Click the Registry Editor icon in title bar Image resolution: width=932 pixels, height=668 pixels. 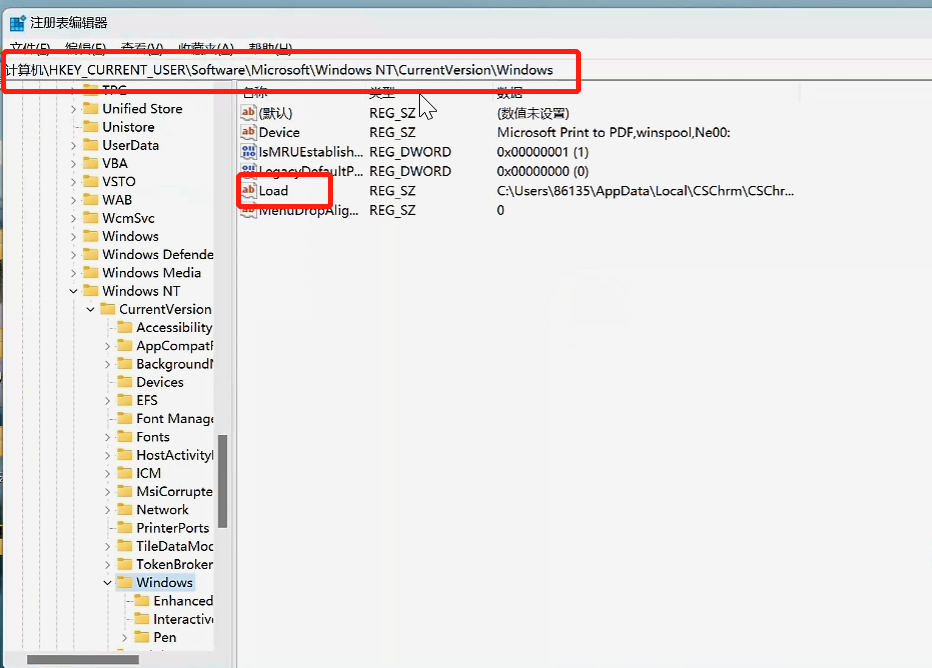(x=15, y=21)
